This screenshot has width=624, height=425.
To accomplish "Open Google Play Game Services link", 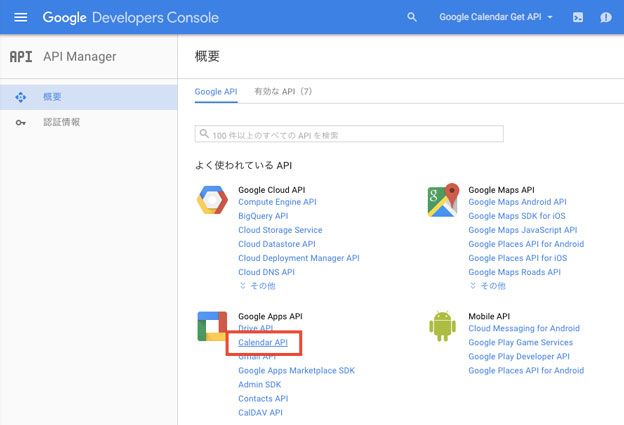I will (x=521, y=343).
